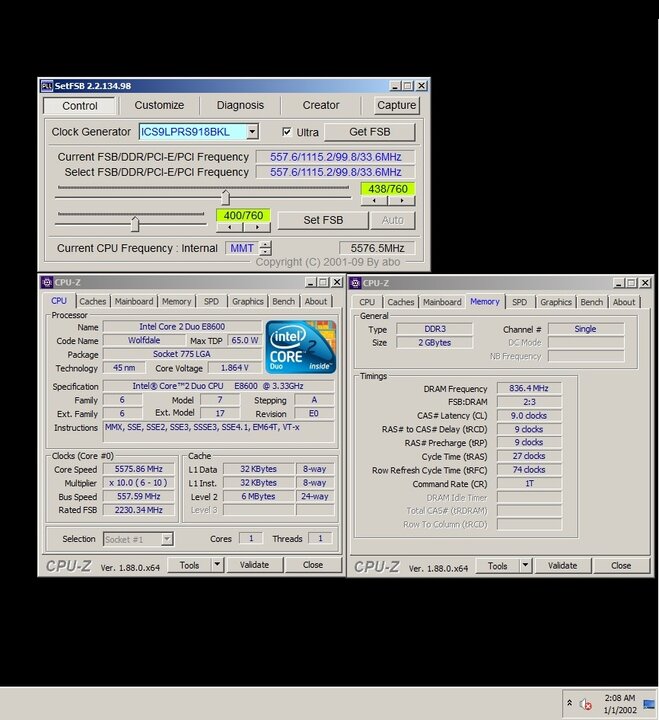Open Caches tab in right CPU-Z window
This screenshot has height=720, width=659.
click(400, 302)
